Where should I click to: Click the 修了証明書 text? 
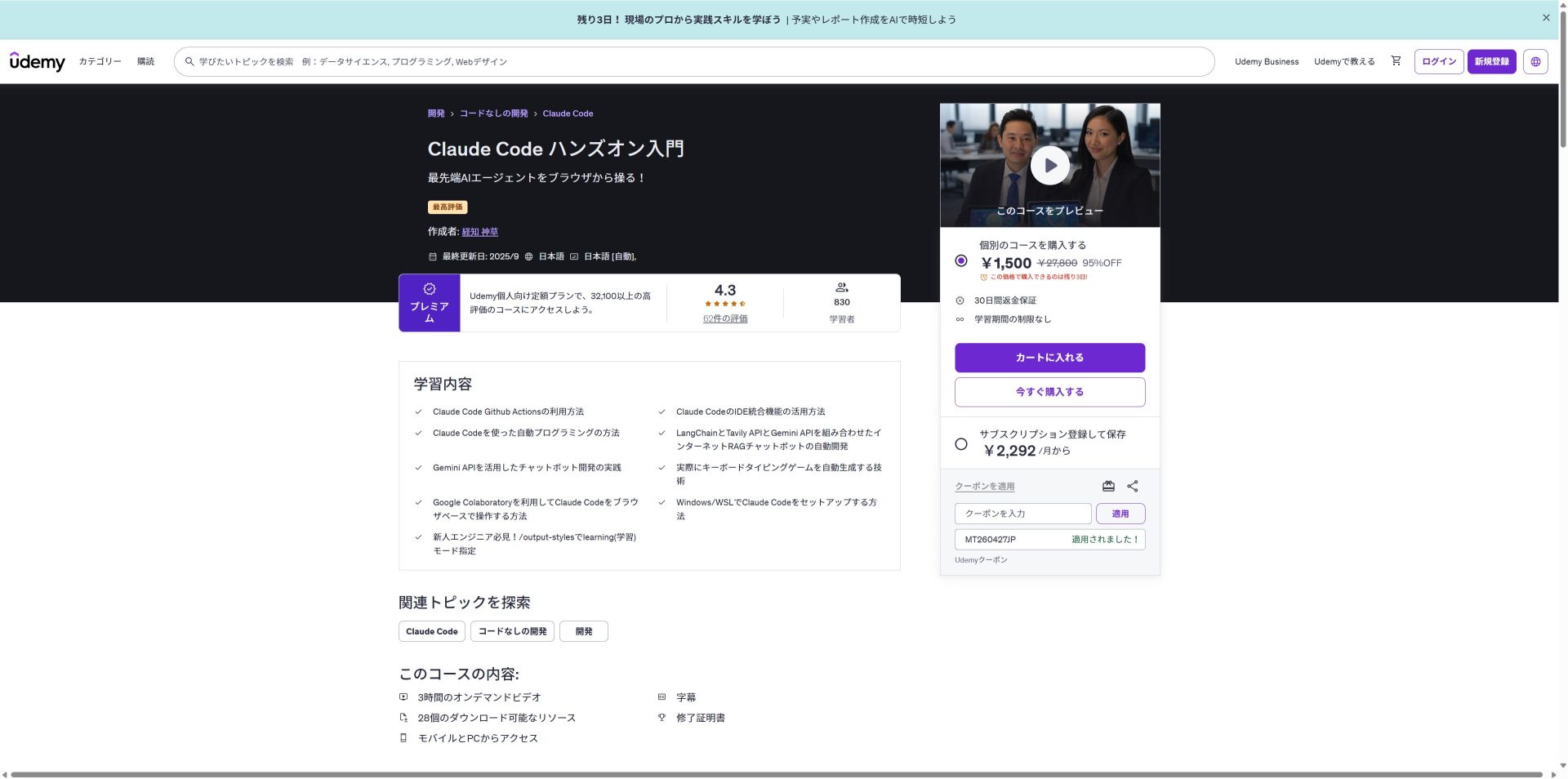coord(701,718)
